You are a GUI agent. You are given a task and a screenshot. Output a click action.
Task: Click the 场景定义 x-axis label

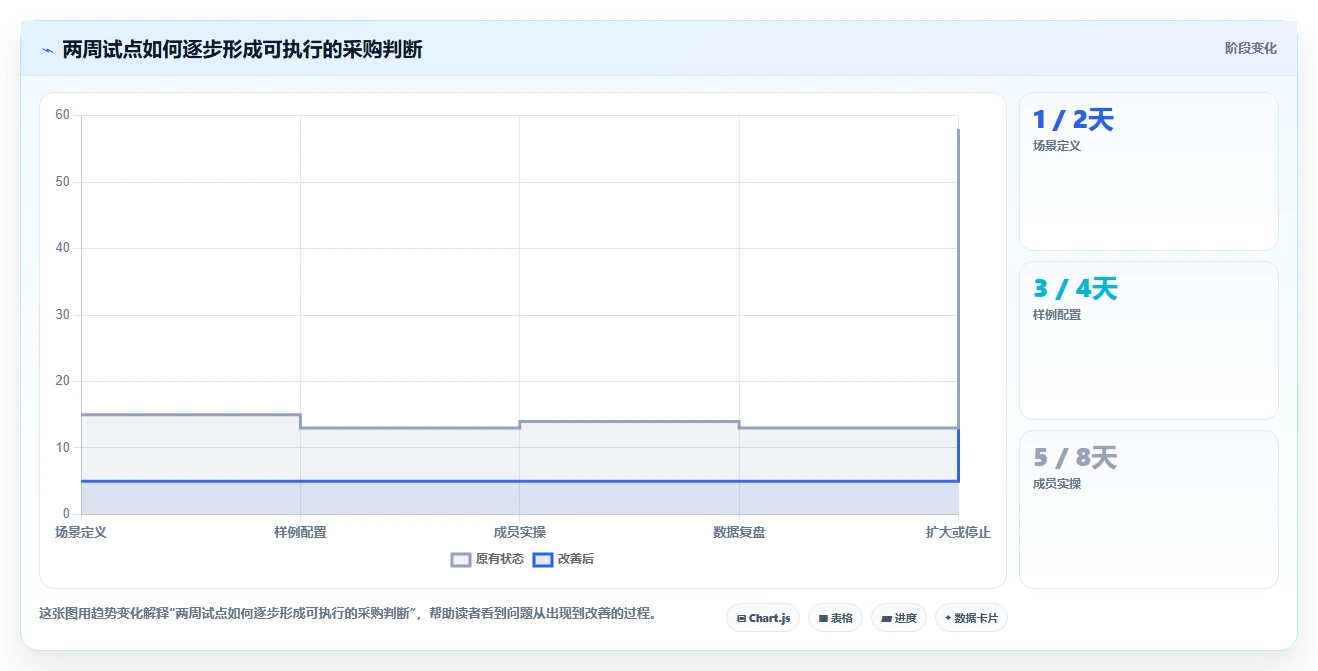(x=81, y=532)
